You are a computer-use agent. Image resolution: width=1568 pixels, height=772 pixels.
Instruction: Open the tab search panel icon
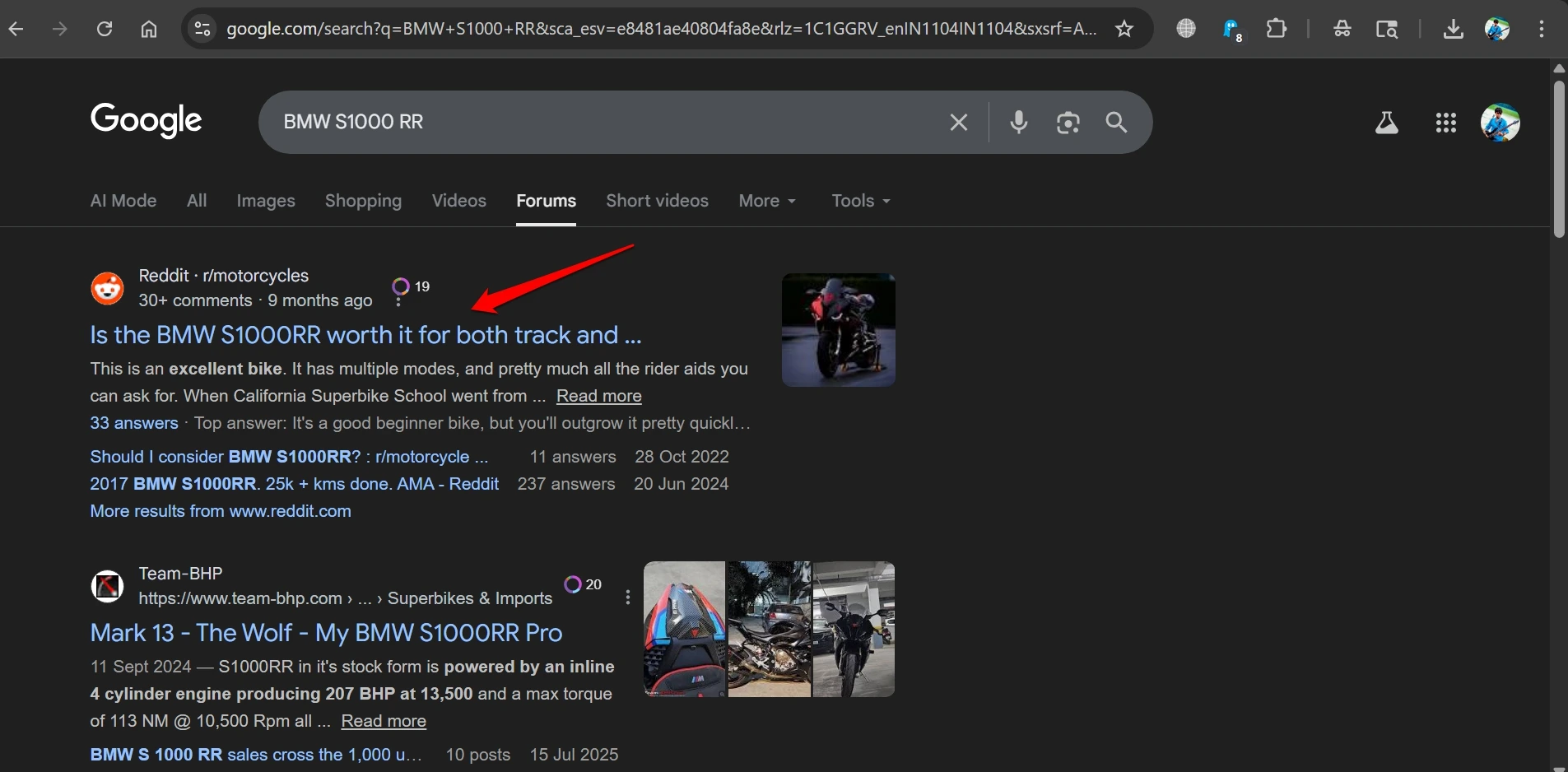1388,29
